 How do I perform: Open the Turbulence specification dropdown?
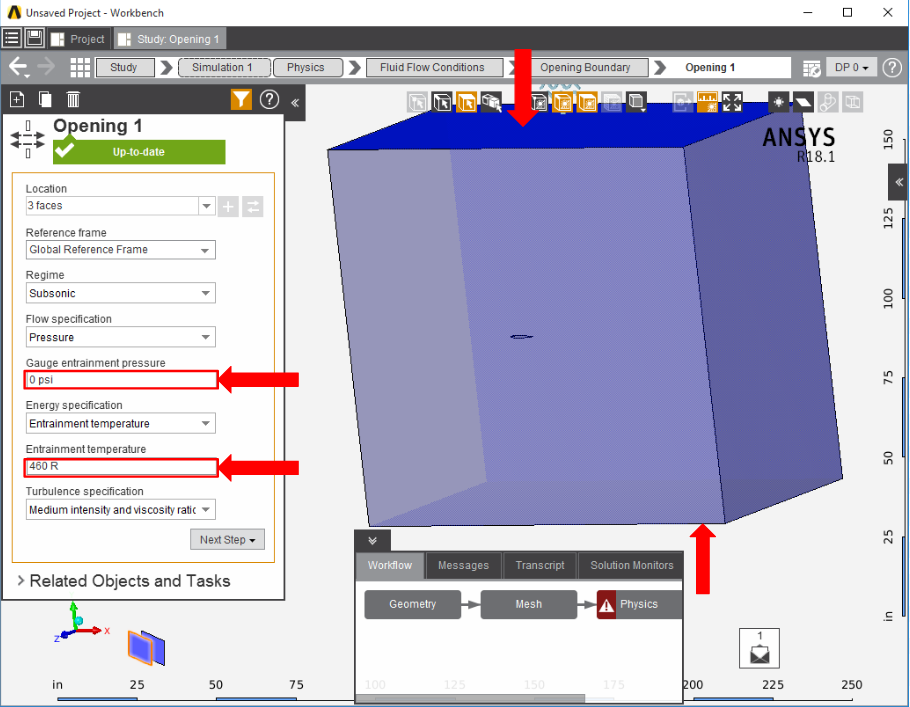[121, 510]
